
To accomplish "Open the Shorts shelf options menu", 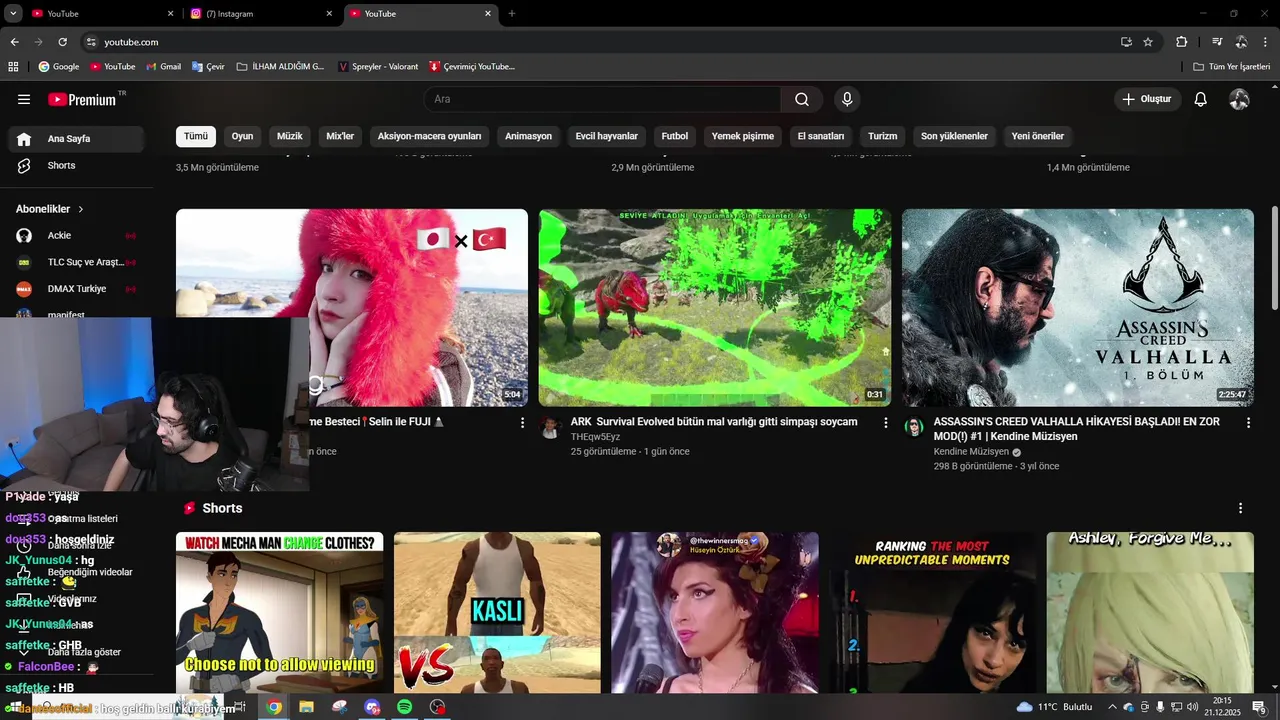I will (1240, 508).
